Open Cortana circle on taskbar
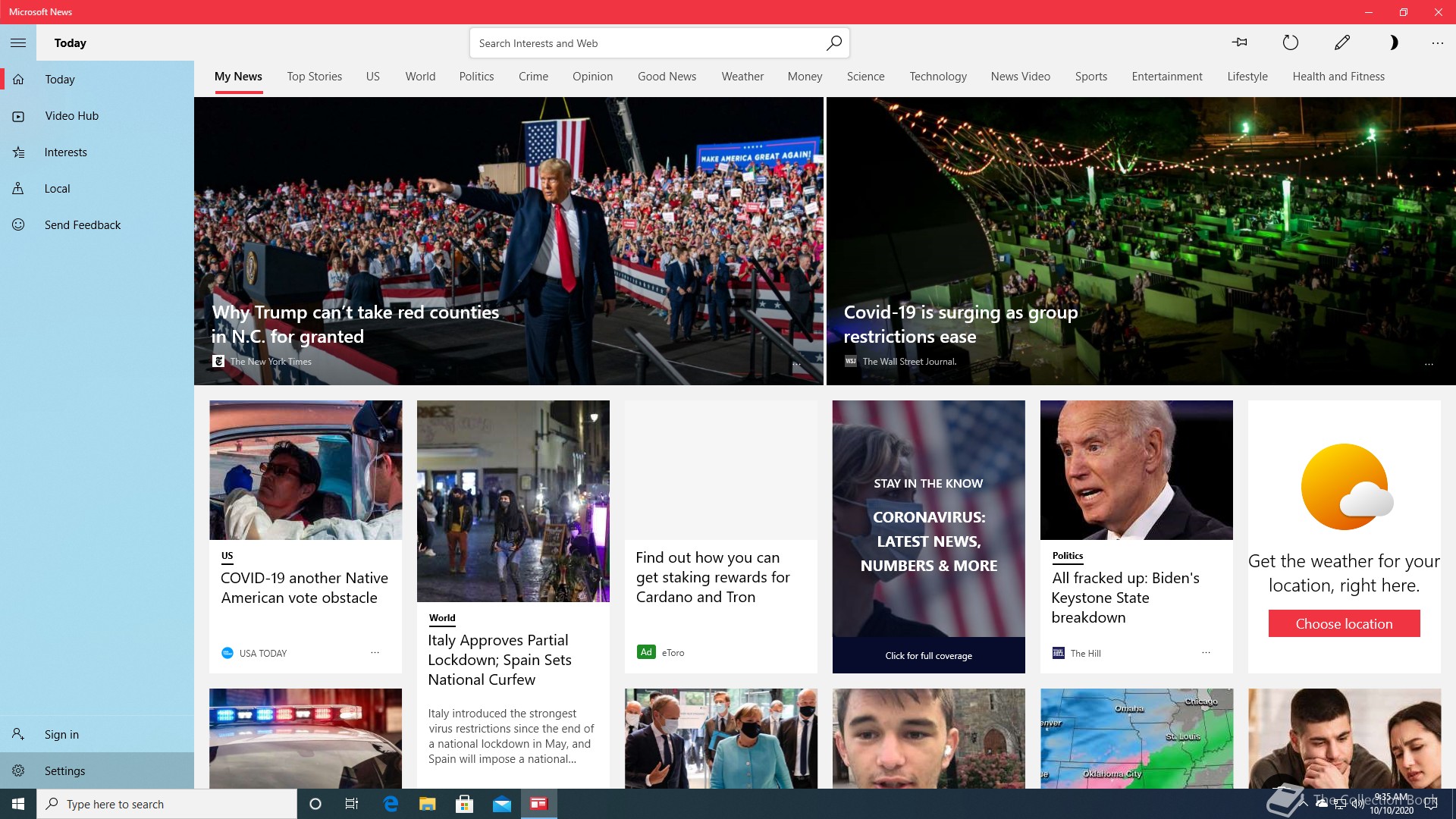This screenshot has height=819, width=1456. click(315, 804)
